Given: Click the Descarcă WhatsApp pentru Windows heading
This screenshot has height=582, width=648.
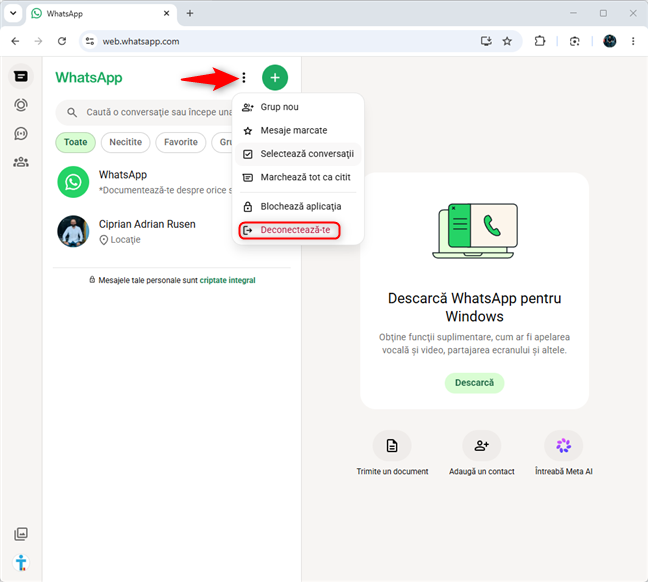Looking at the screenshot, I should 474,307.
